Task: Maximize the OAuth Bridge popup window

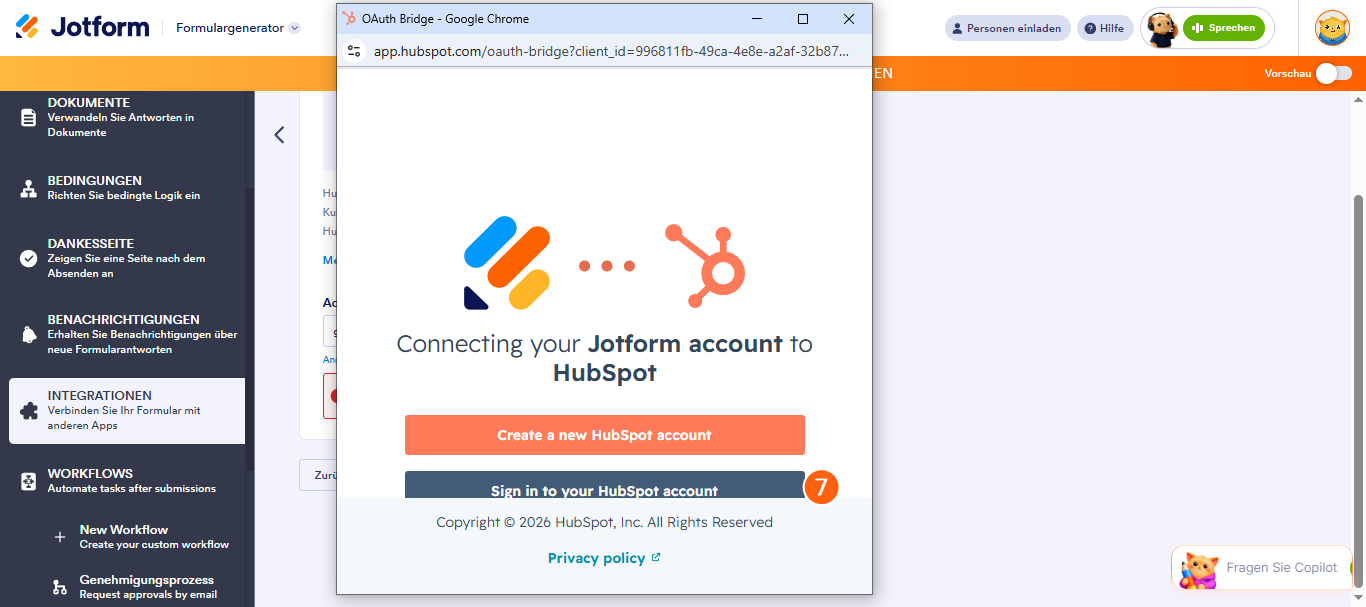Action: [x=802, y=19]
